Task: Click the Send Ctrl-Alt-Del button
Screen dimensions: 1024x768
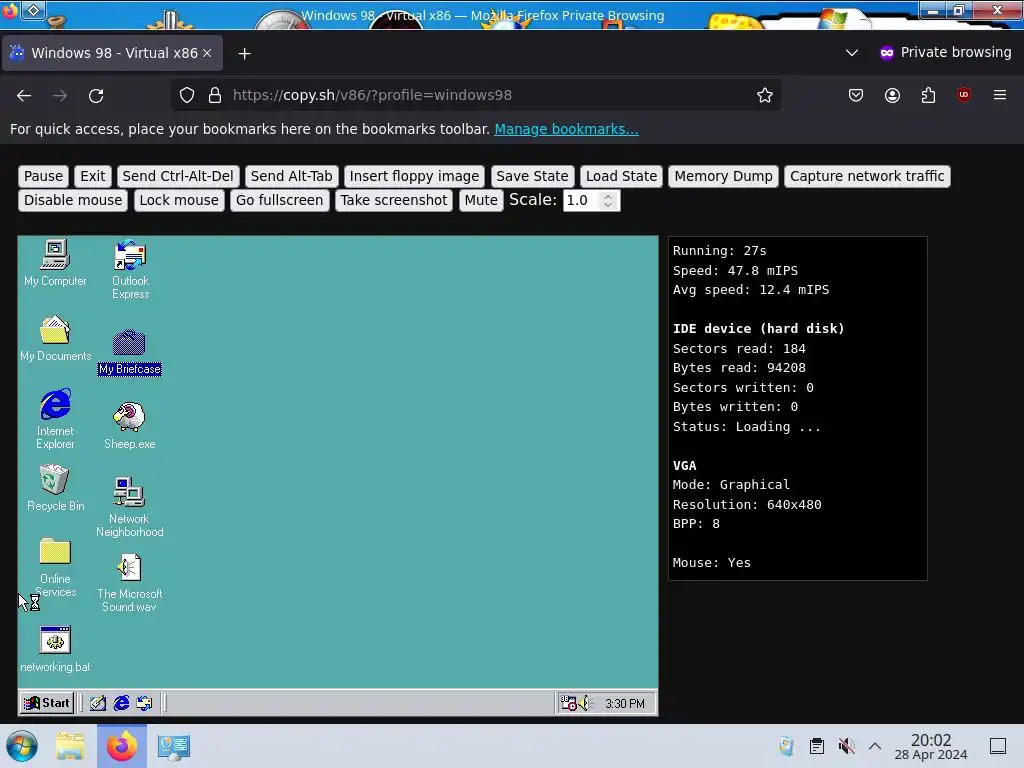Action: [178, 176]
